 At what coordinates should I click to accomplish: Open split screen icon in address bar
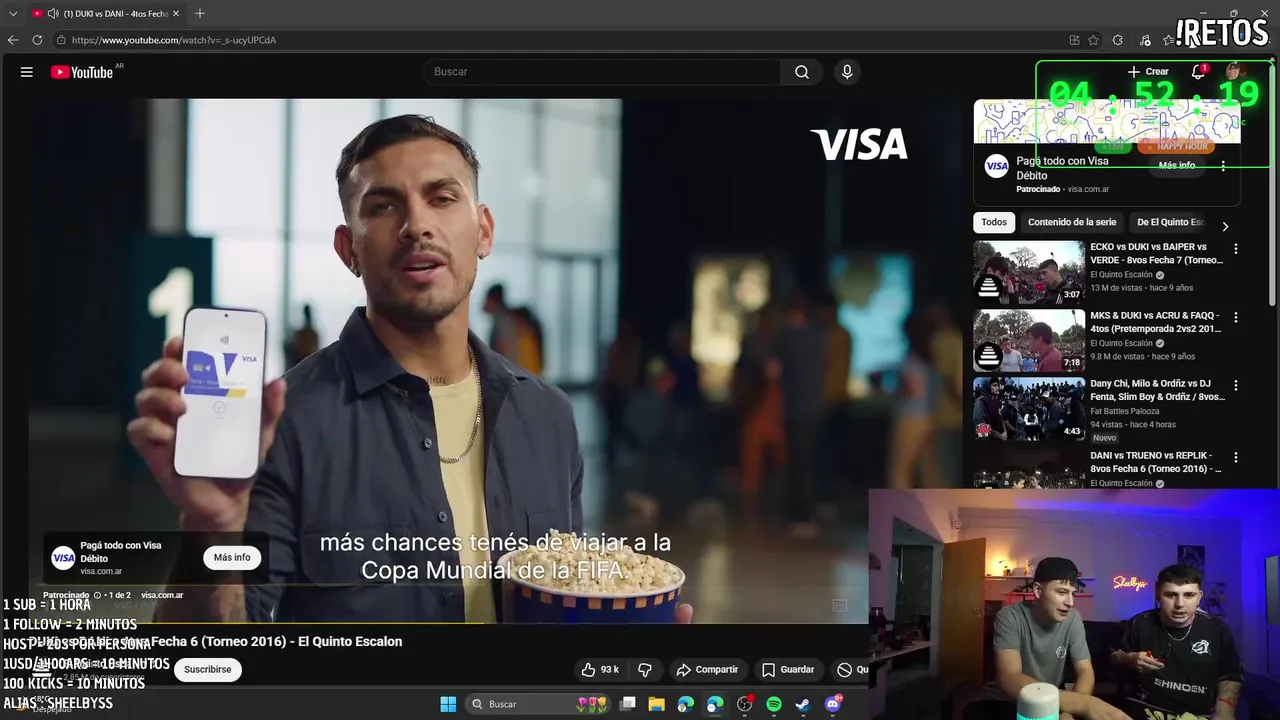pos(1074,40)
